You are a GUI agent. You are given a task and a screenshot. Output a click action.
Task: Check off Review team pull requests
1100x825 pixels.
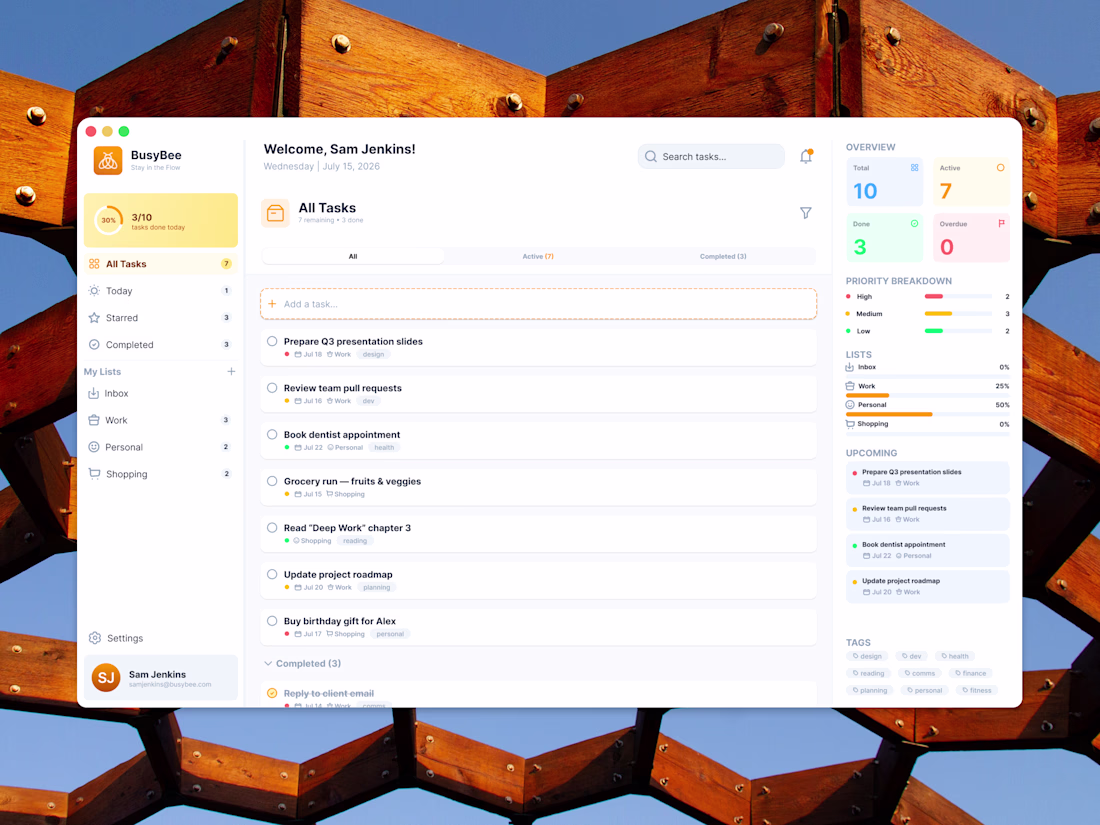click(x=272, y=388)
